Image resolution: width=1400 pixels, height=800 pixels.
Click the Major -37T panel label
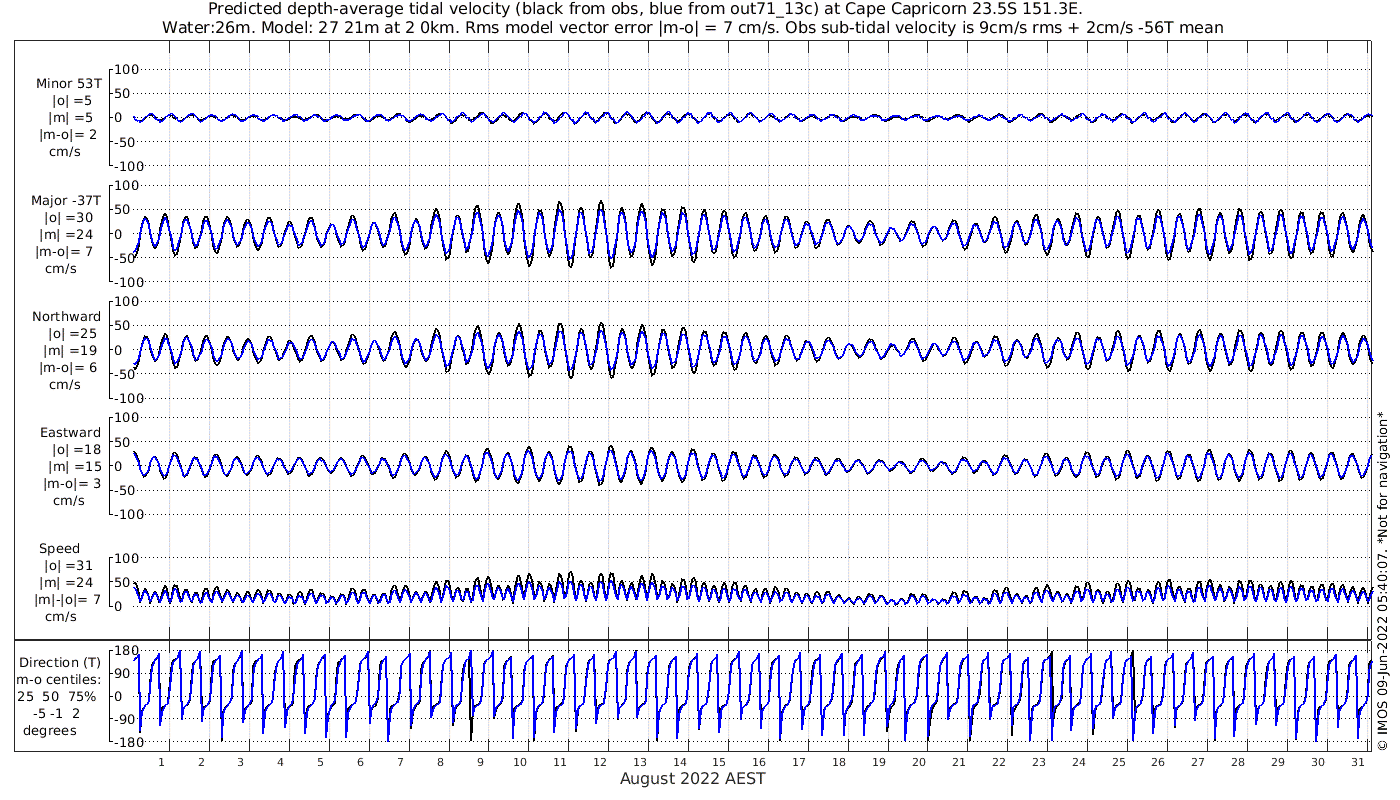[x=67, y=200]
